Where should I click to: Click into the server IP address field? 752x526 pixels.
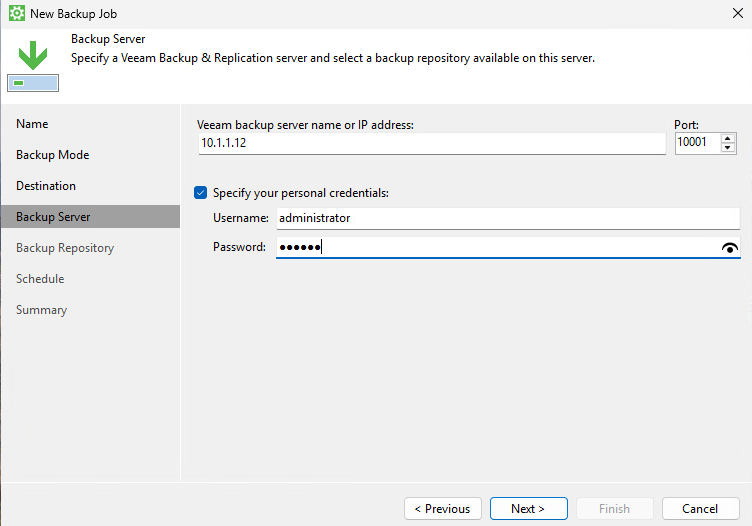click(x=432, y=143)
